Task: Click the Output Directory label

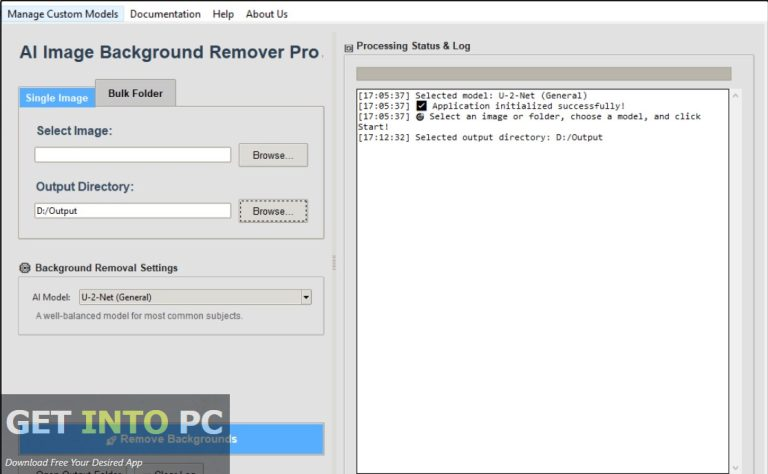Action: pos(85,187)
